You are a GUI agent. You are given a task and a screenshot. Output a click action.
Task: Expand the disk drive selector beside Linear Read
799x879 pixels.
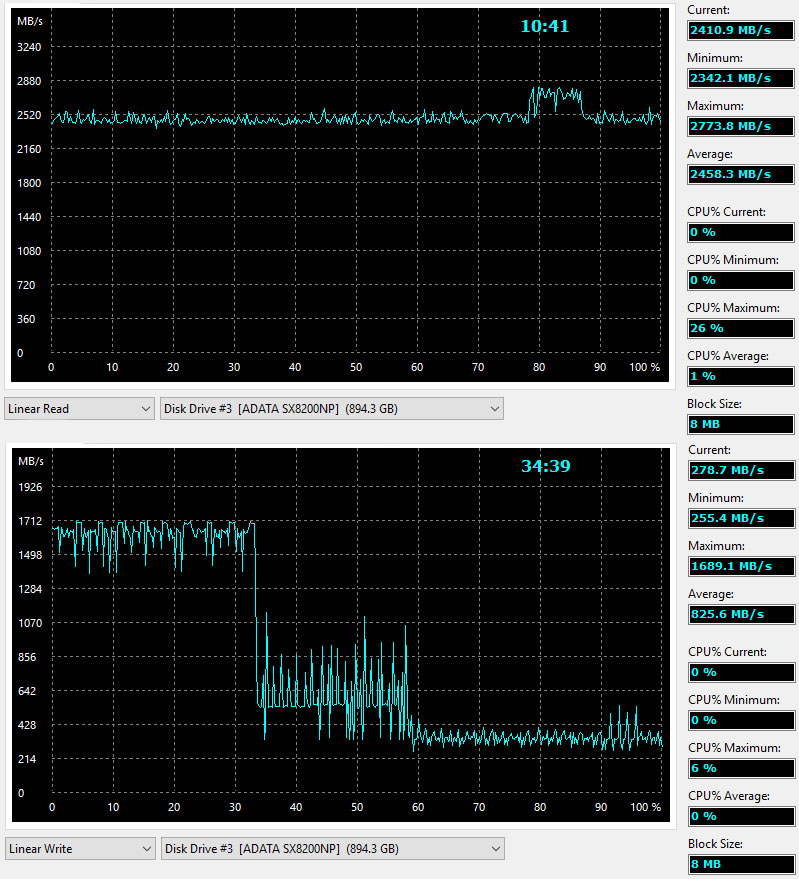coord(331,409)
